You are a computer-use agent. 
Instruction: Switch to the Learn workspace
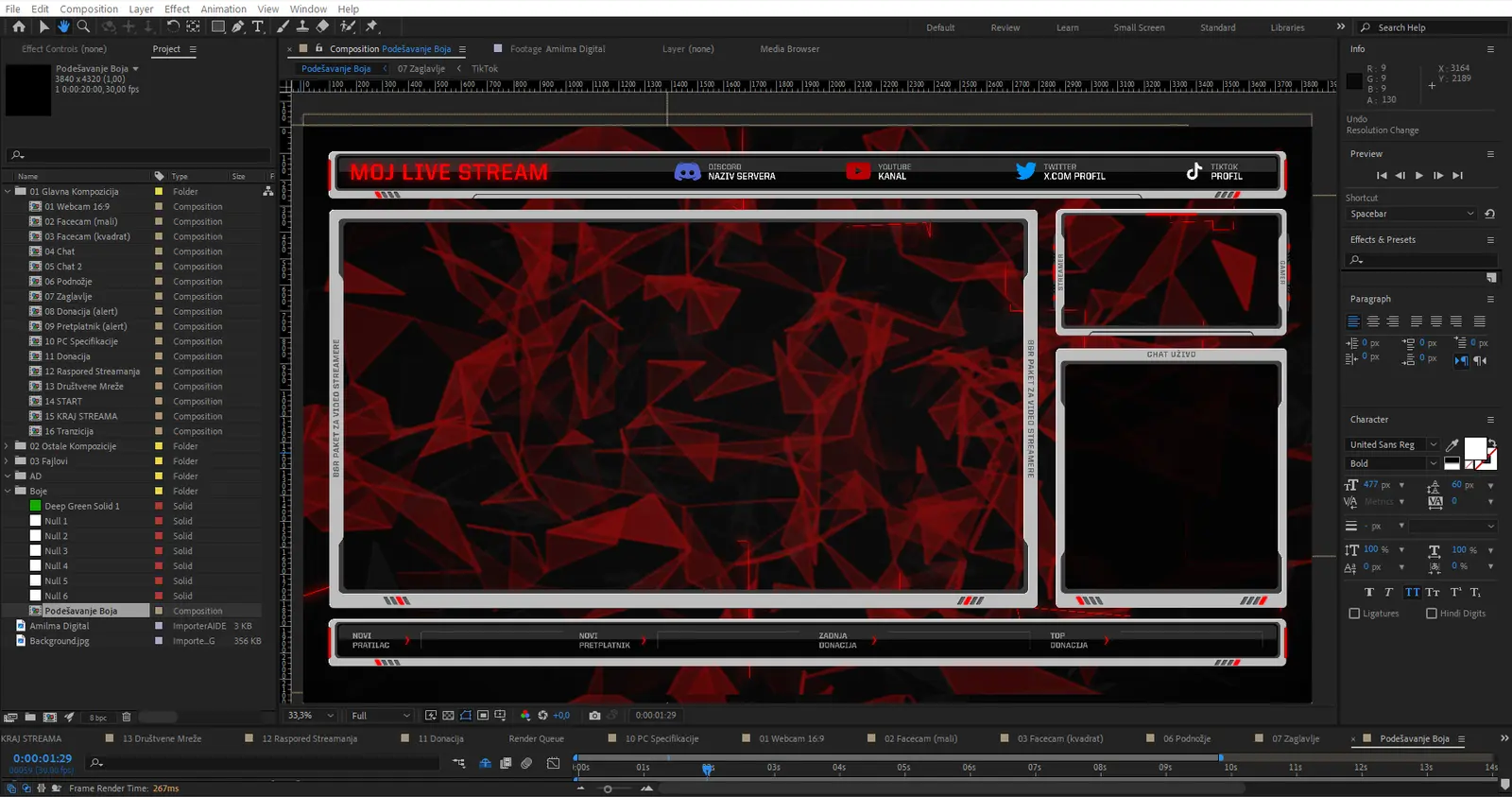click(1067, 27)
